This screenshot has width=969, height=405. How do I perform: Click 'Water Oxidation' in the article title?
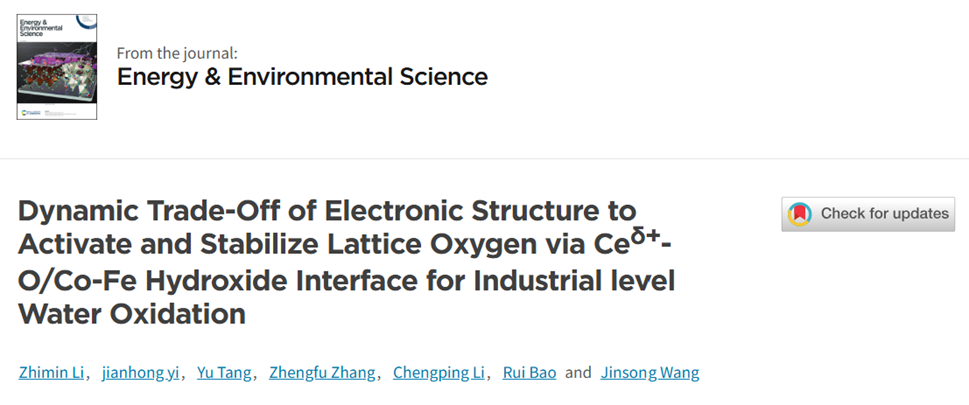tap(132, 314)
